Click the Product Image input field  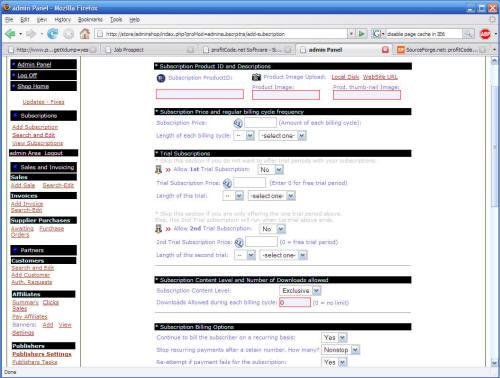tap(286, 95)
